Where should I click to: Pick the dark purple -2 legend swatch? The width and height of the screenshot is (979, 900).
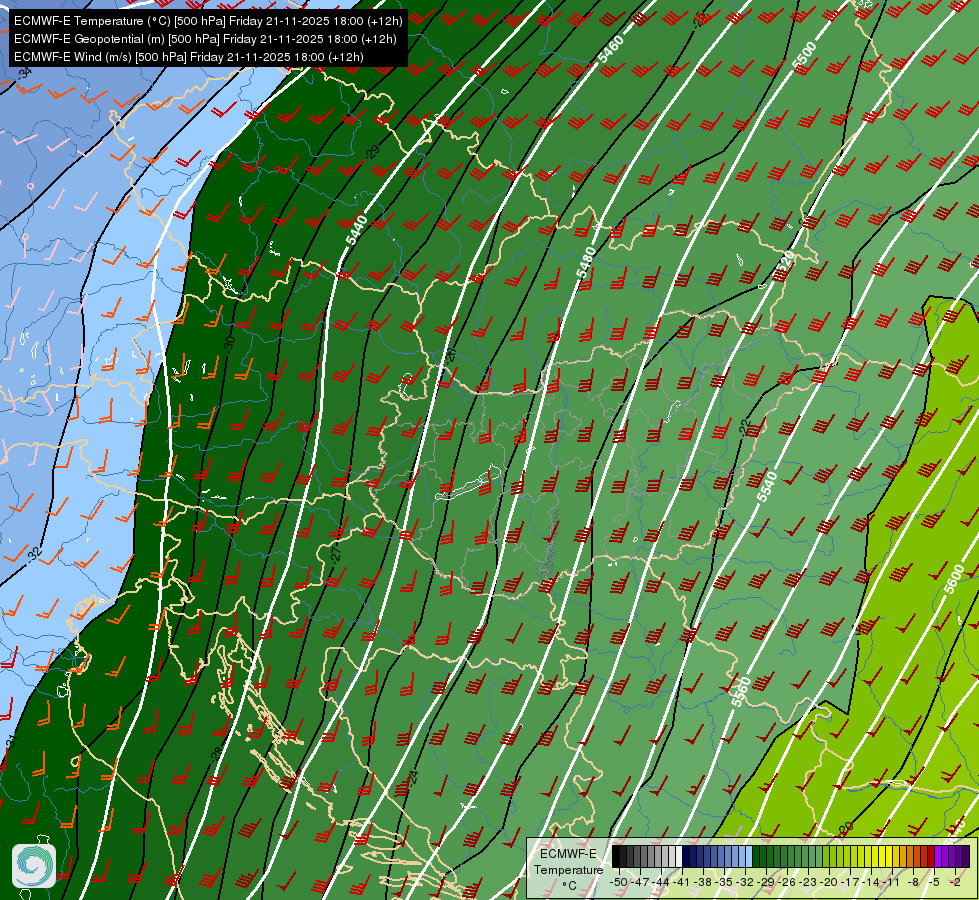coord(959,856)
